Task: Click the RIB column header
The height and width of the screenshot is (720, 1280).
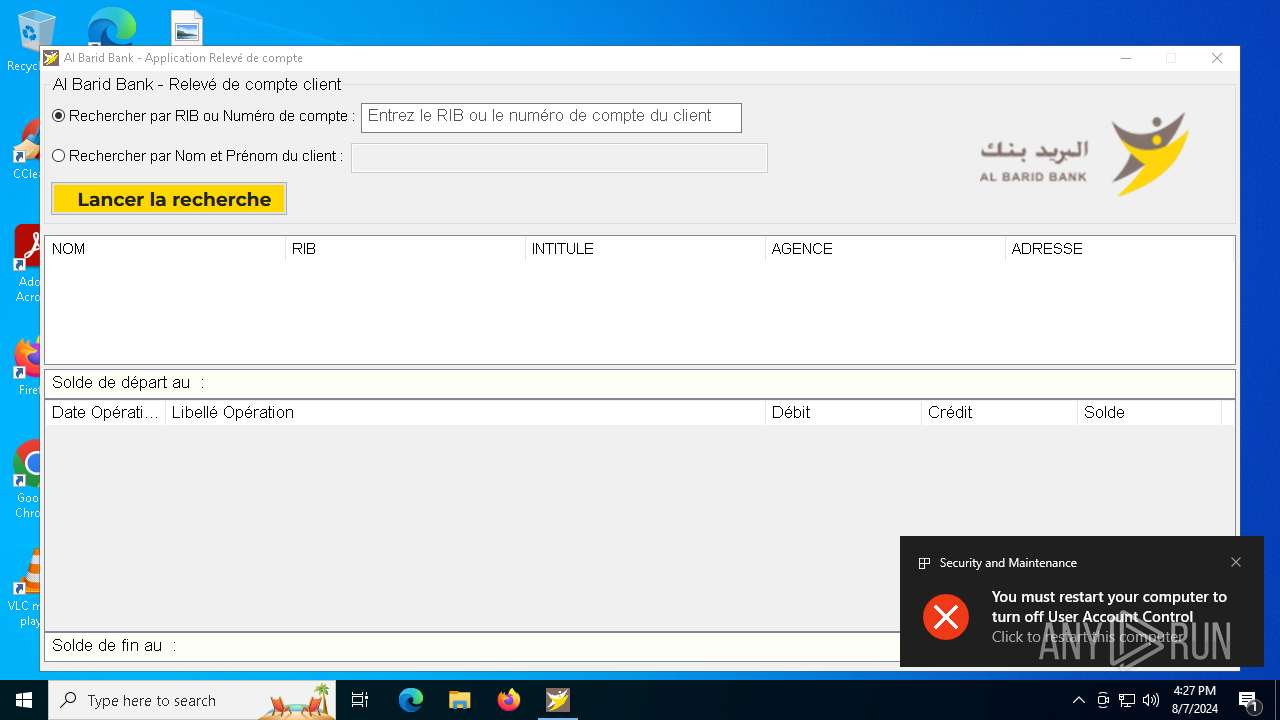Action: pos(405,249)
